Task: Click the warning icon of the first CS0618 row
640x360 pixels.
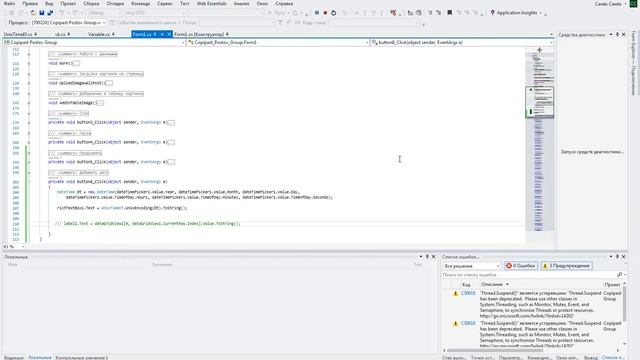Action: pyautogui.click(x=456, y=293)
